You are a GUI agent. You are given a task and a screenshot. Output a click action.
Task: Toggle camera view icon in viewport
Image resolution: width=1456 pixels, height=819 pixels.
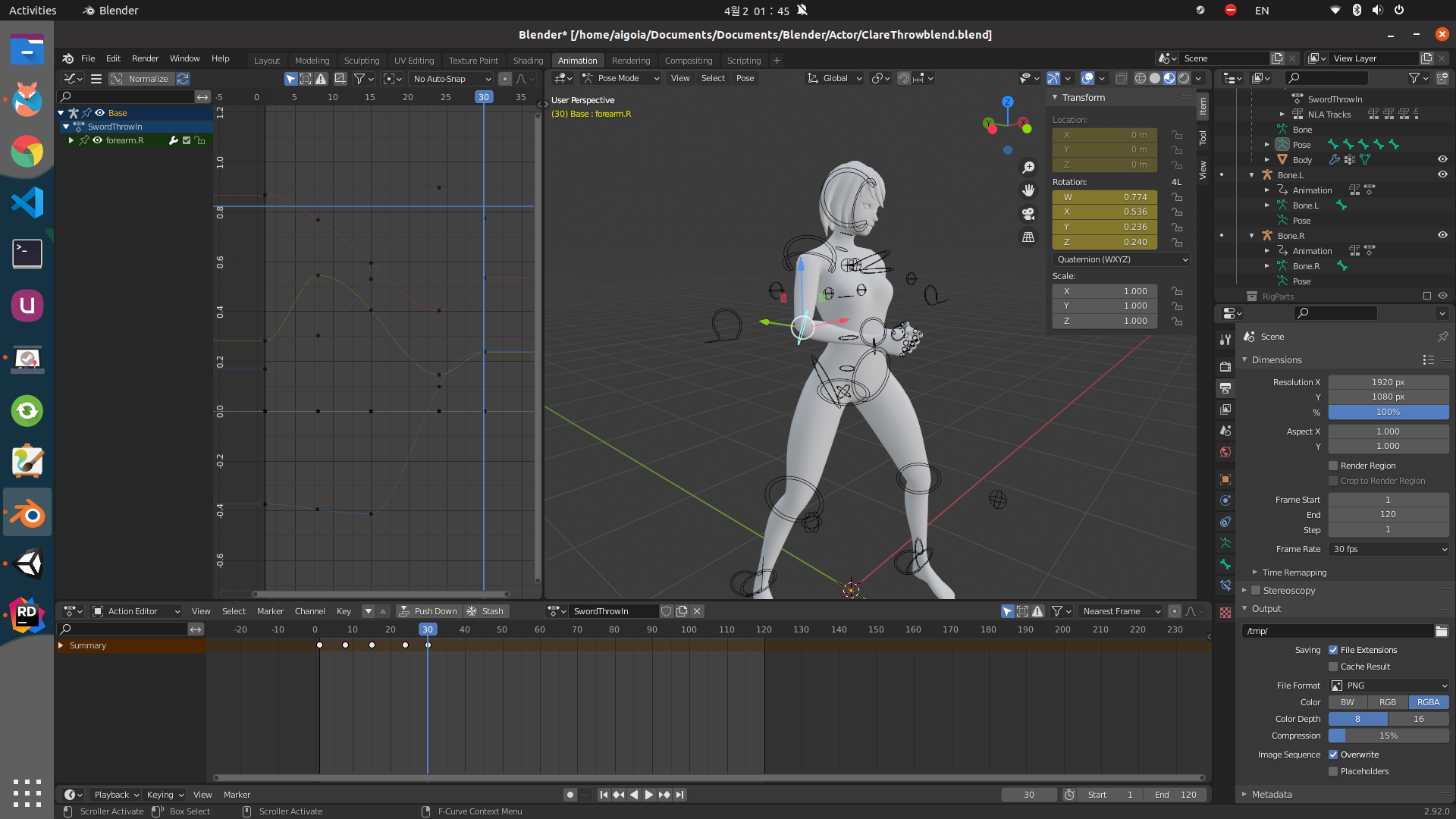click(x=1028, y=214)
